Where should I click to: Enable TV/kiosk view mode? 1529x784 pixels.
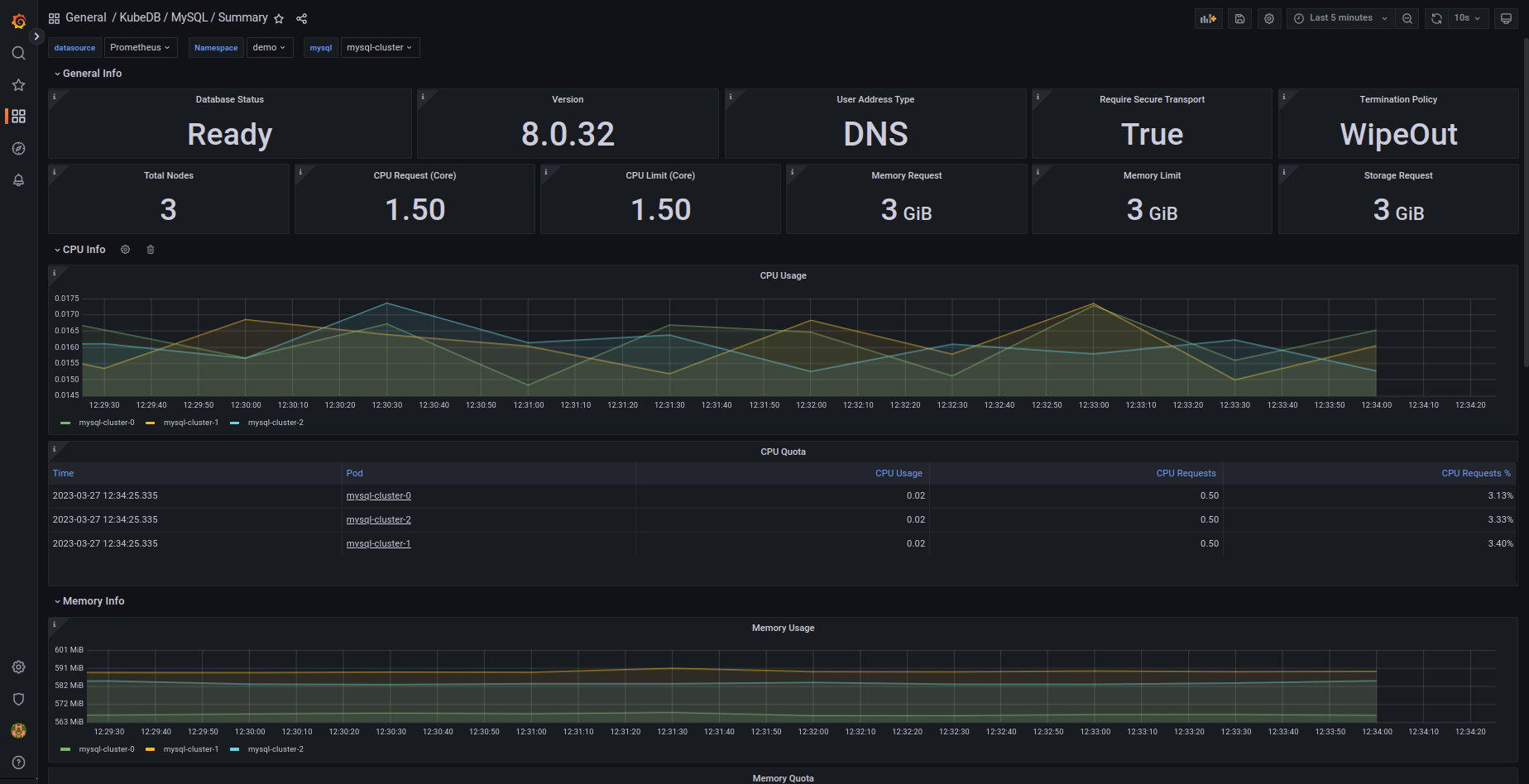(1506, 18)
